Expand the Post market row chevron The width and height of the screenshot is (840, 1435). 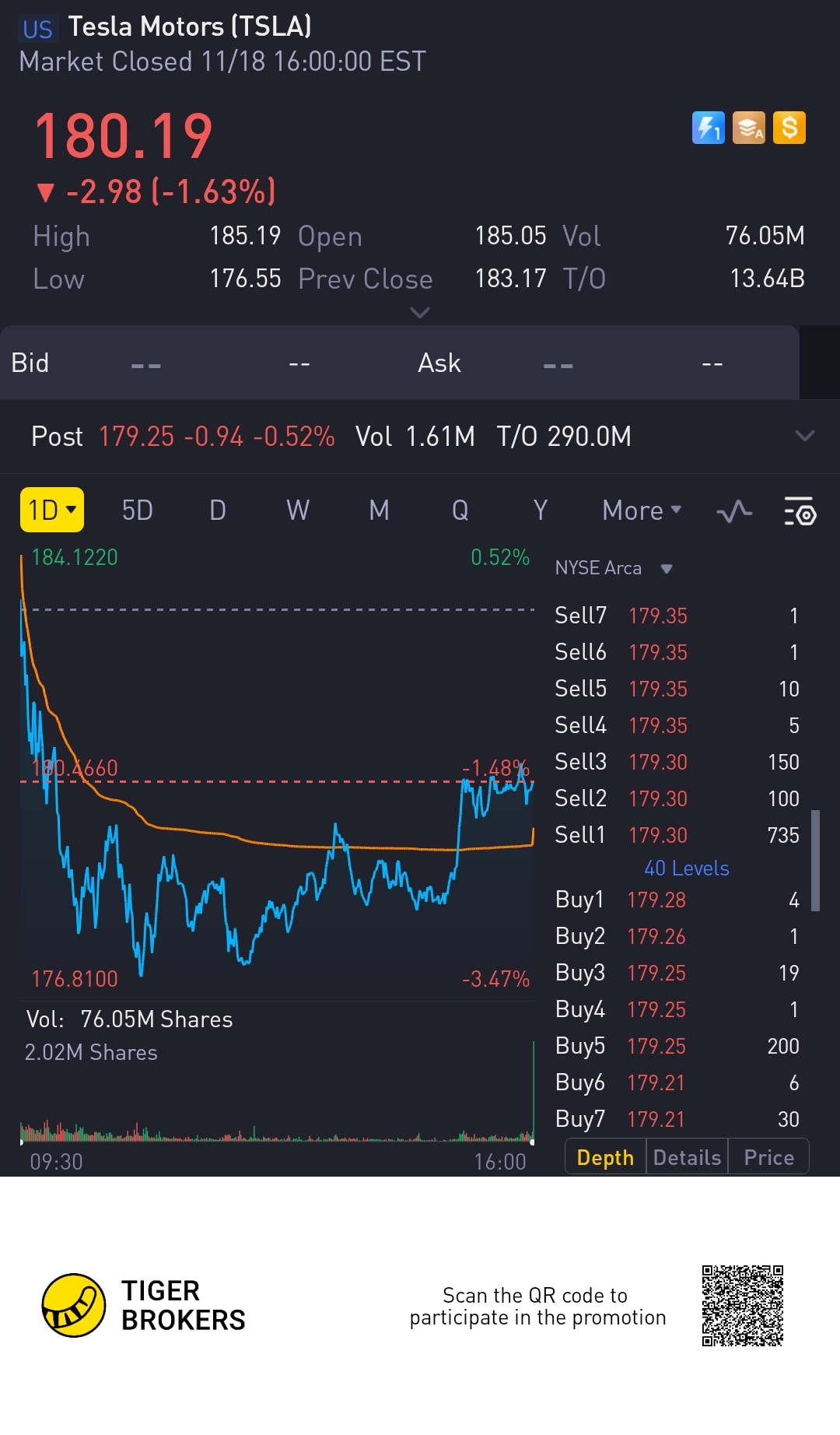click(805, 436)
